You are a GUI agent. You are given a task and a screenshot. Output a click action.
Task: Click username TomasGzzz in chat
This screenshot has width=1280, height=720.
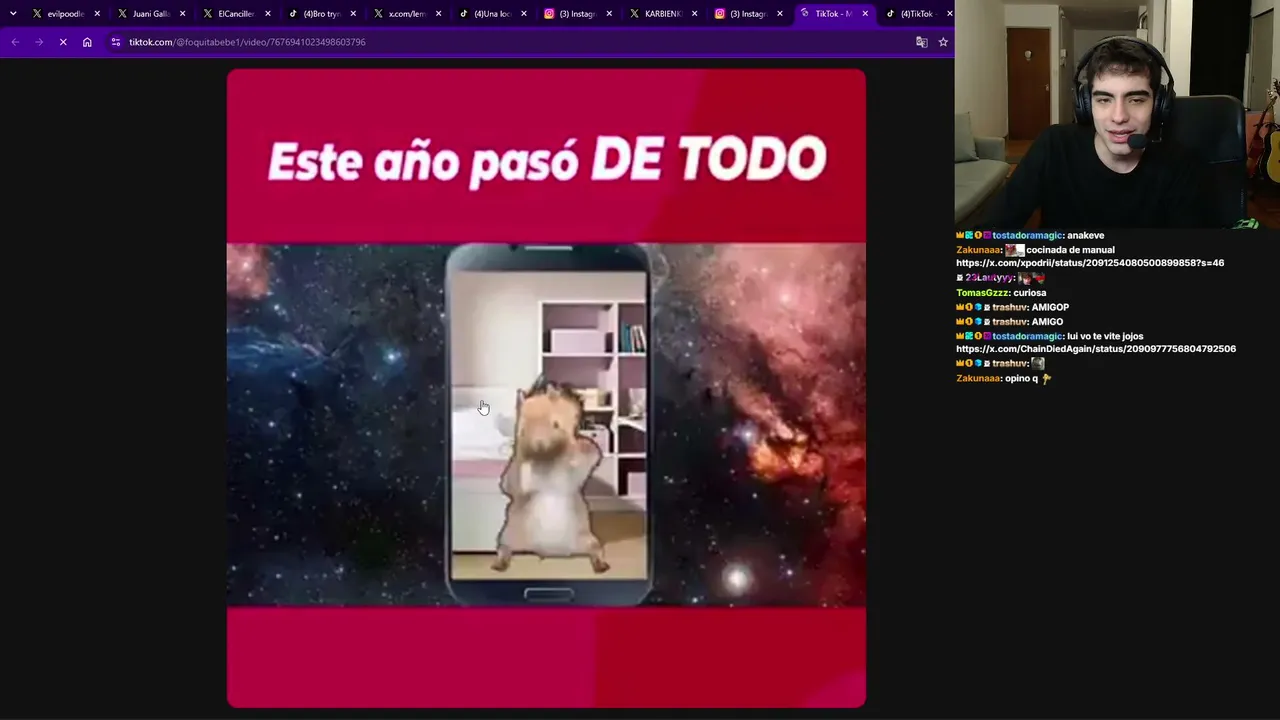982,293
